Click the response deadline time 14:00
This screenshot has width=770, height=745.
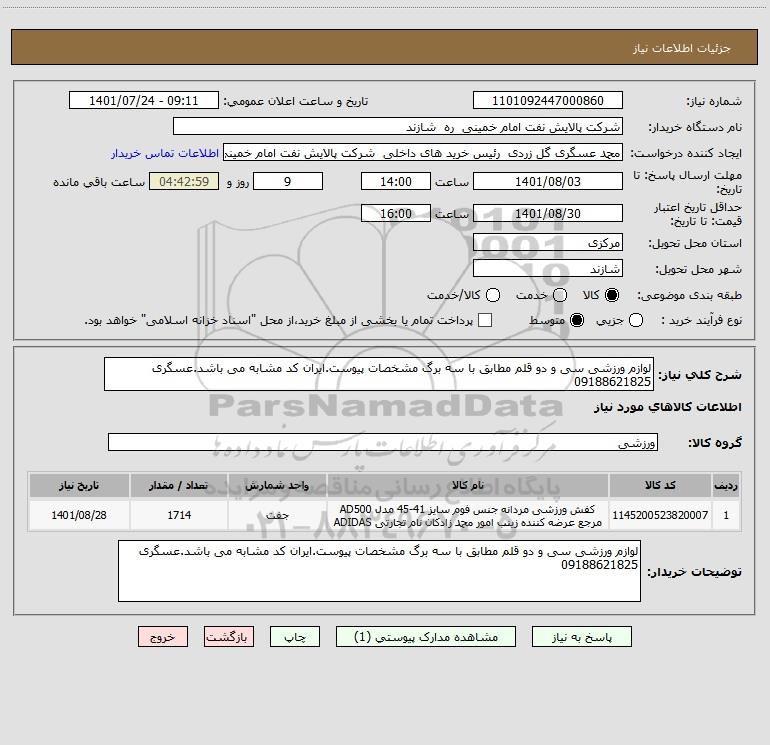[x=396, y=181]
